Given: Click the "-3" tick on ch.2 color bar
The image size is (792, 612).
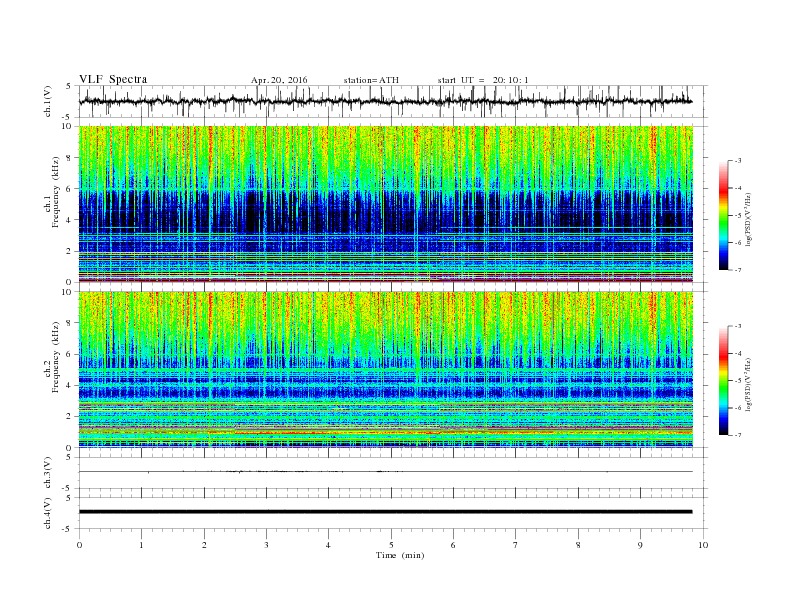Looking at the screenshot, I should click(737, 326).
